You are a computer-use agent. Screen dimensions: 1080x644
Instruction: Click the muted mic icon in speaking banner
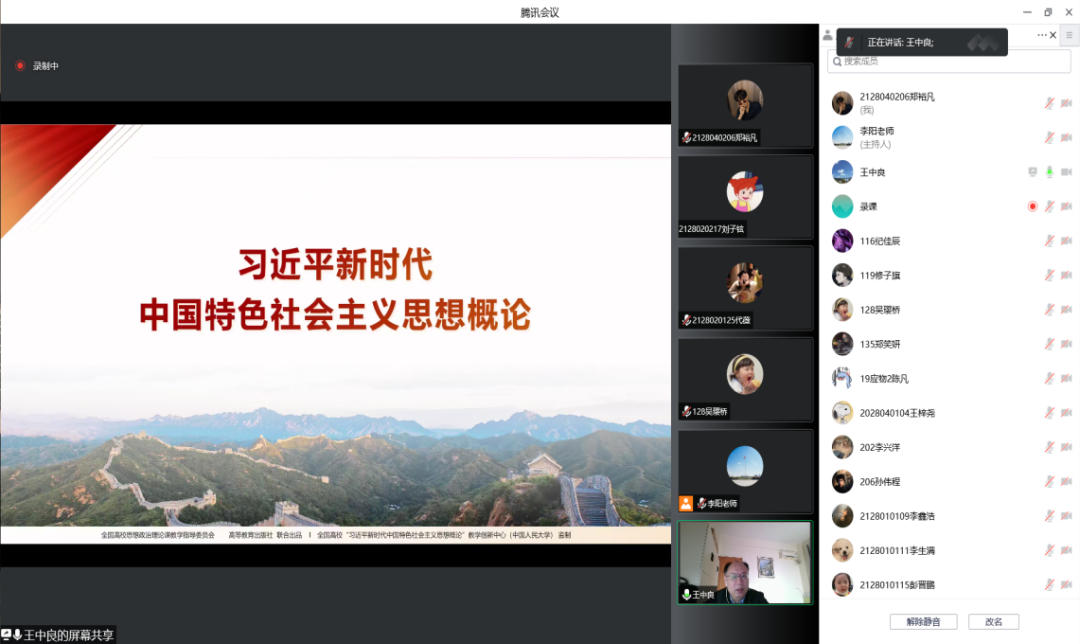(x=849, y=42)
